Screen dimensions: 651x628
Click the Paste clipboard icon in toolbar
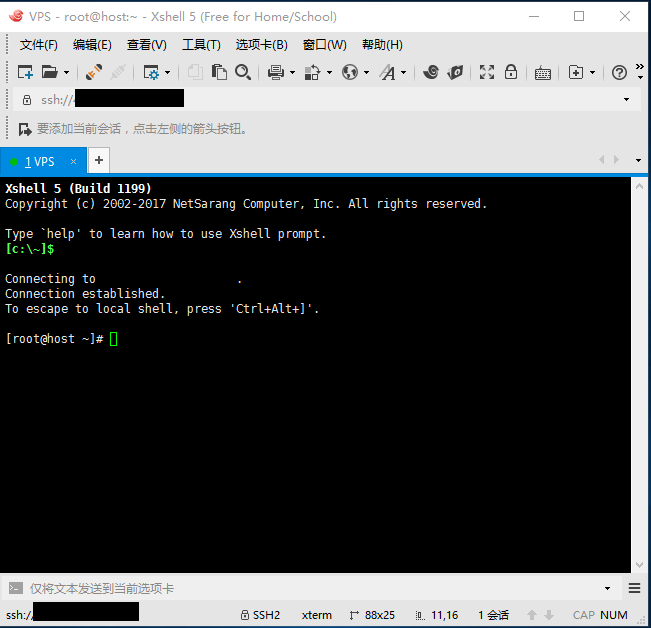click(x=219, y=72)
